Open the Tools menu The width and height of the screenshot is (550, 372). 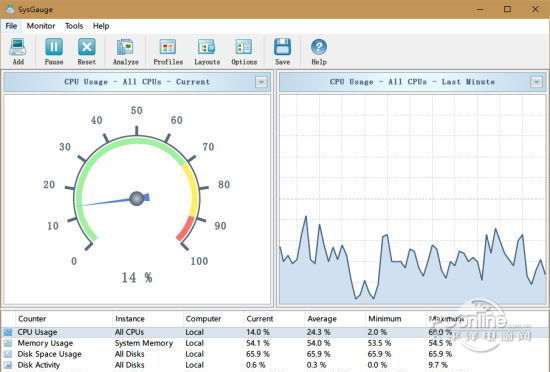(74, 26)
